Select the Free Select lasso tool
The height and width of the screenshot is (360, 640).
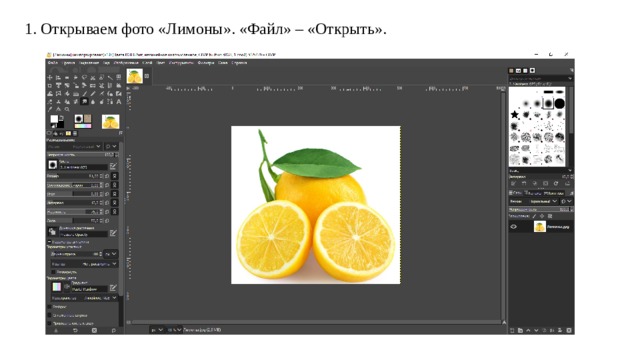[x=84, y=78]
